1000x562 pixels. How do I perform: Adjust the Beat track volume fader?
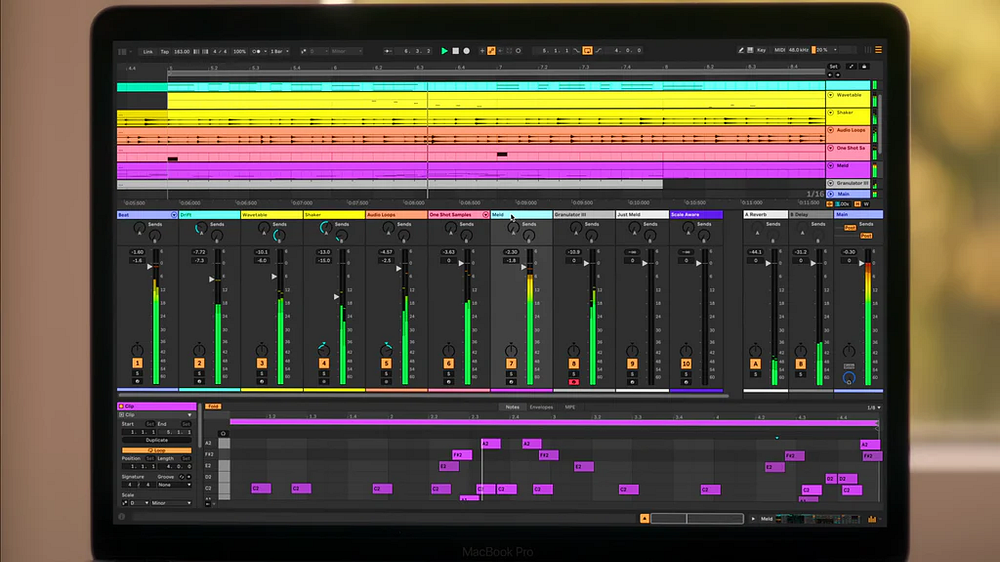(149, 267)
